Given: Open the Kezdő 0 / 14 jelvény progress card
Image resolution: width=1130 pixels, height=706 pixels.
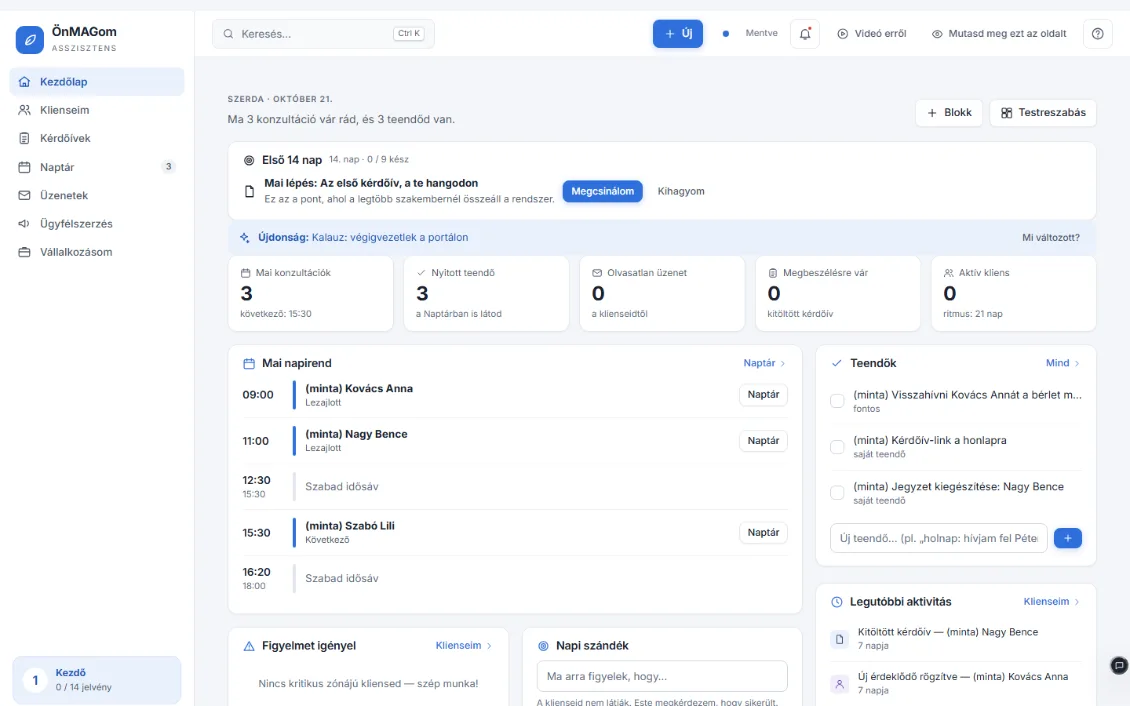Looking at the screenshot, I should 97,679.
